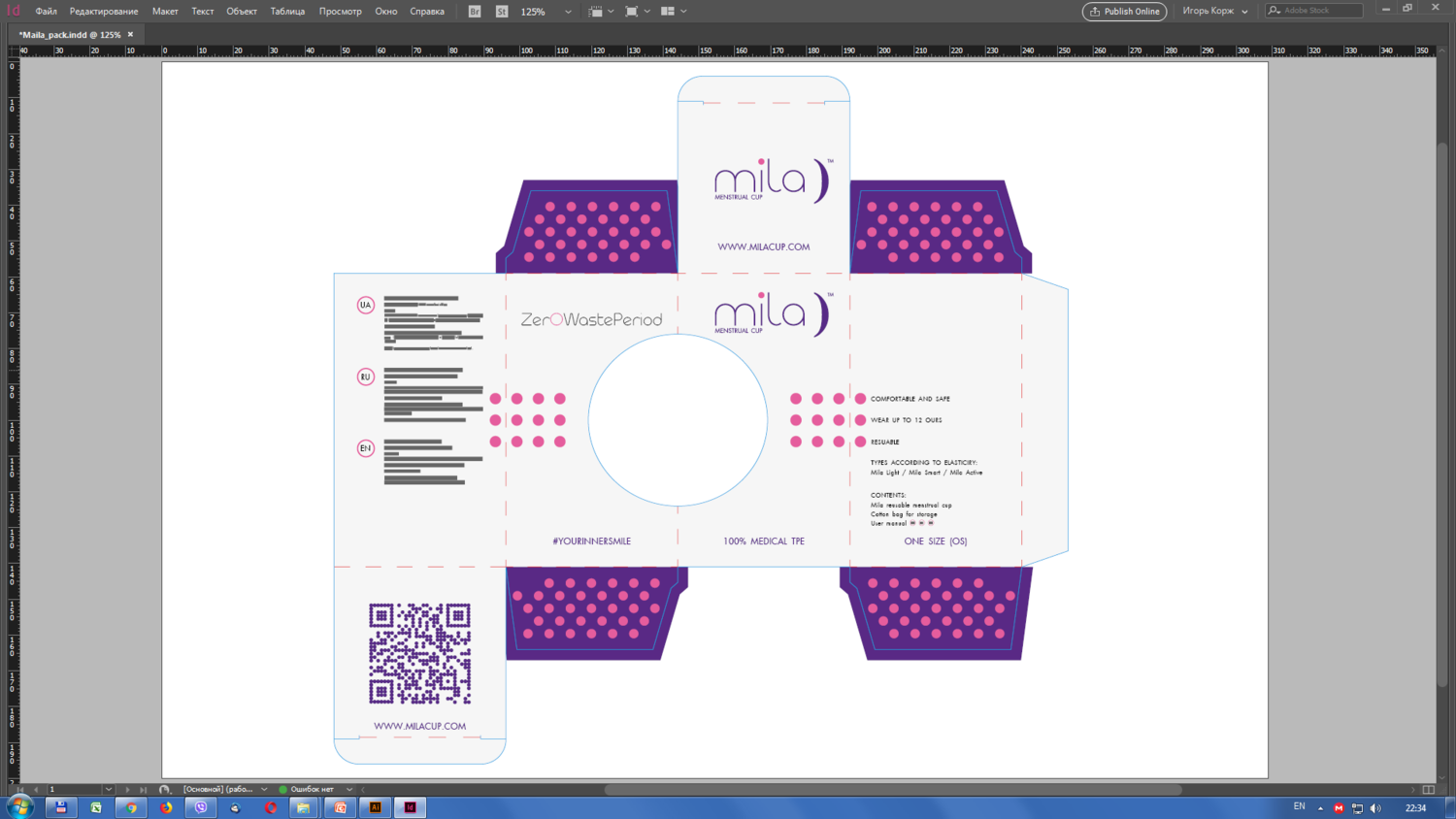Show hidden system tray icons

[1320, 808]
